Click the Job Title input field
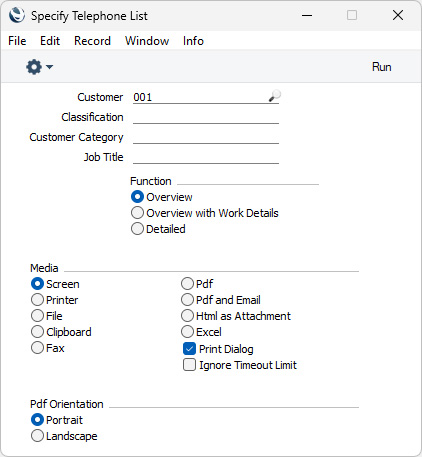The image size is (422, 457). point(206,157)
